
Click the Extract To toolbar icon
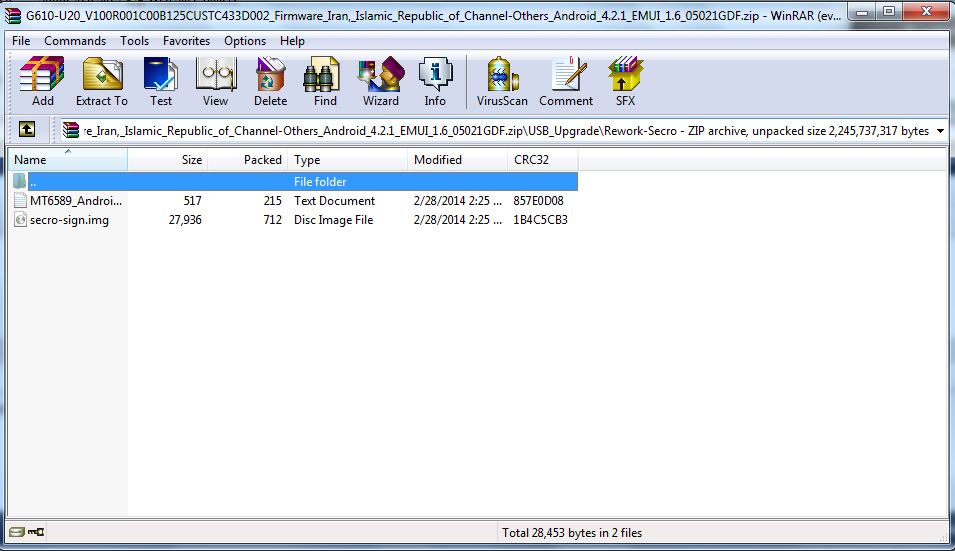pyautogui.click(x=102, y=82)
